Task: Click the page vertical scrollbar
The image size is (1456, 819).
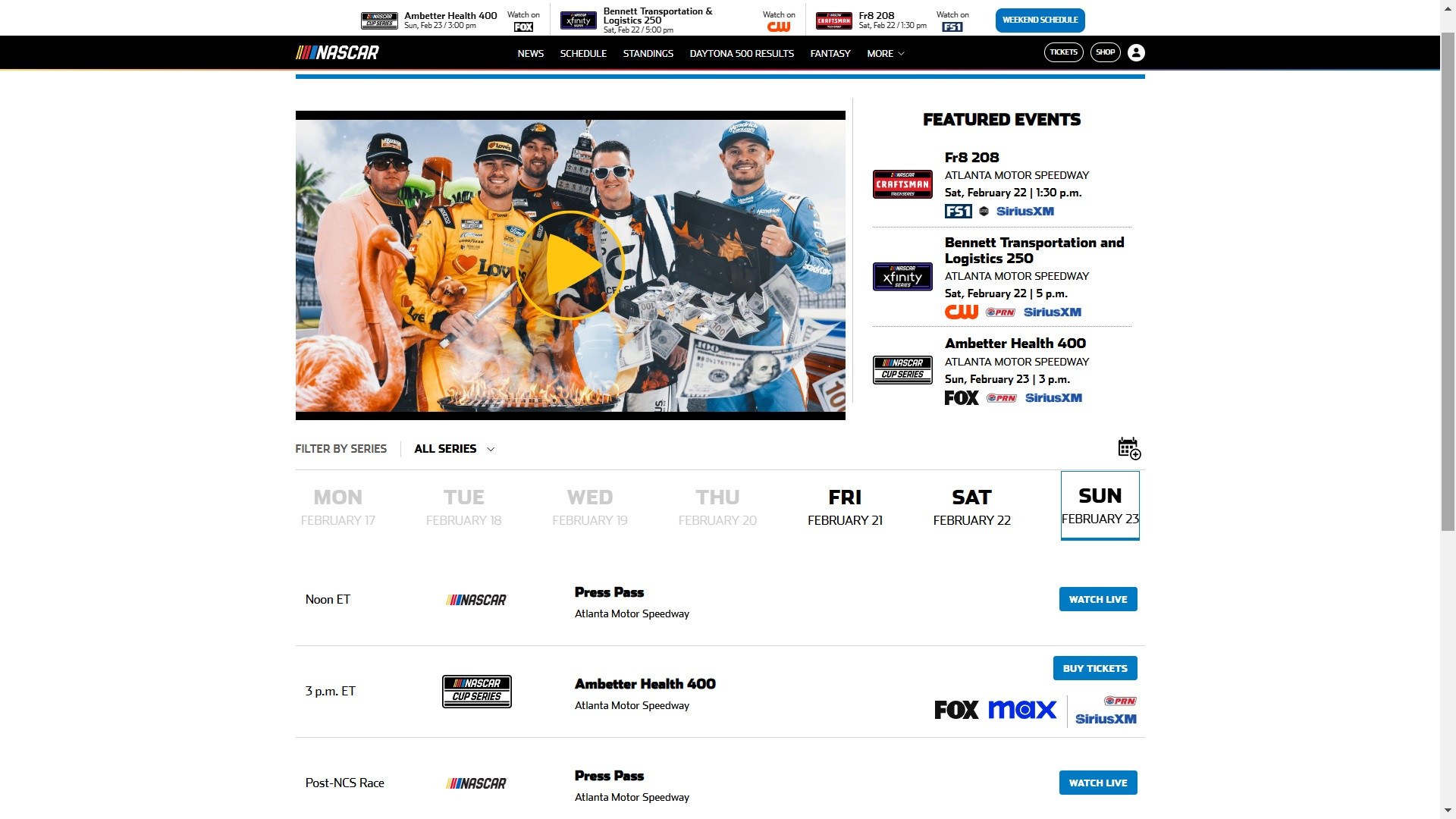Action: 1448,281
